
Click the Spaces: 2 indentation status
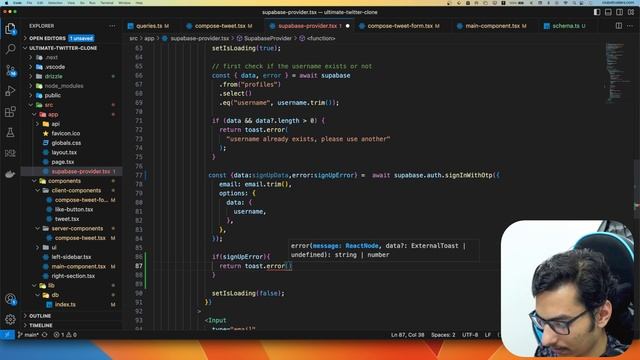[443, 335]
